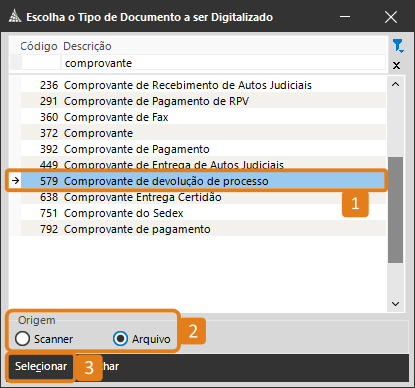Select row 751 Comprovante do Sedex
The height and width of the screenshot is (388, 415).
tap(203, 213)
